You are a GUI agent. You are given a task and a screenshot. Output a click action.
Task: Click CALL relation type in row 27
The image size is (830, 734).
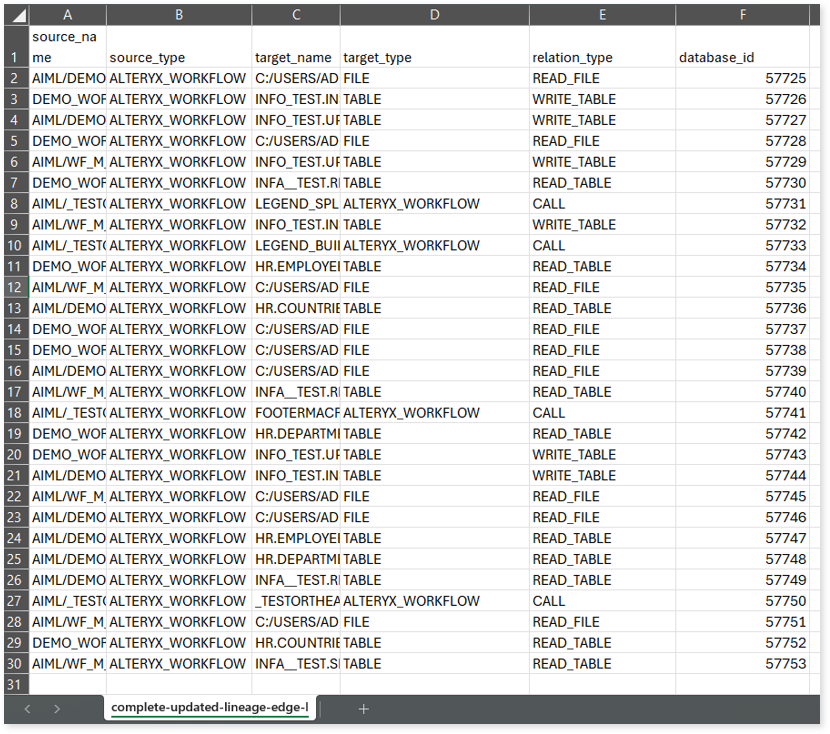(x=602, y=601)
